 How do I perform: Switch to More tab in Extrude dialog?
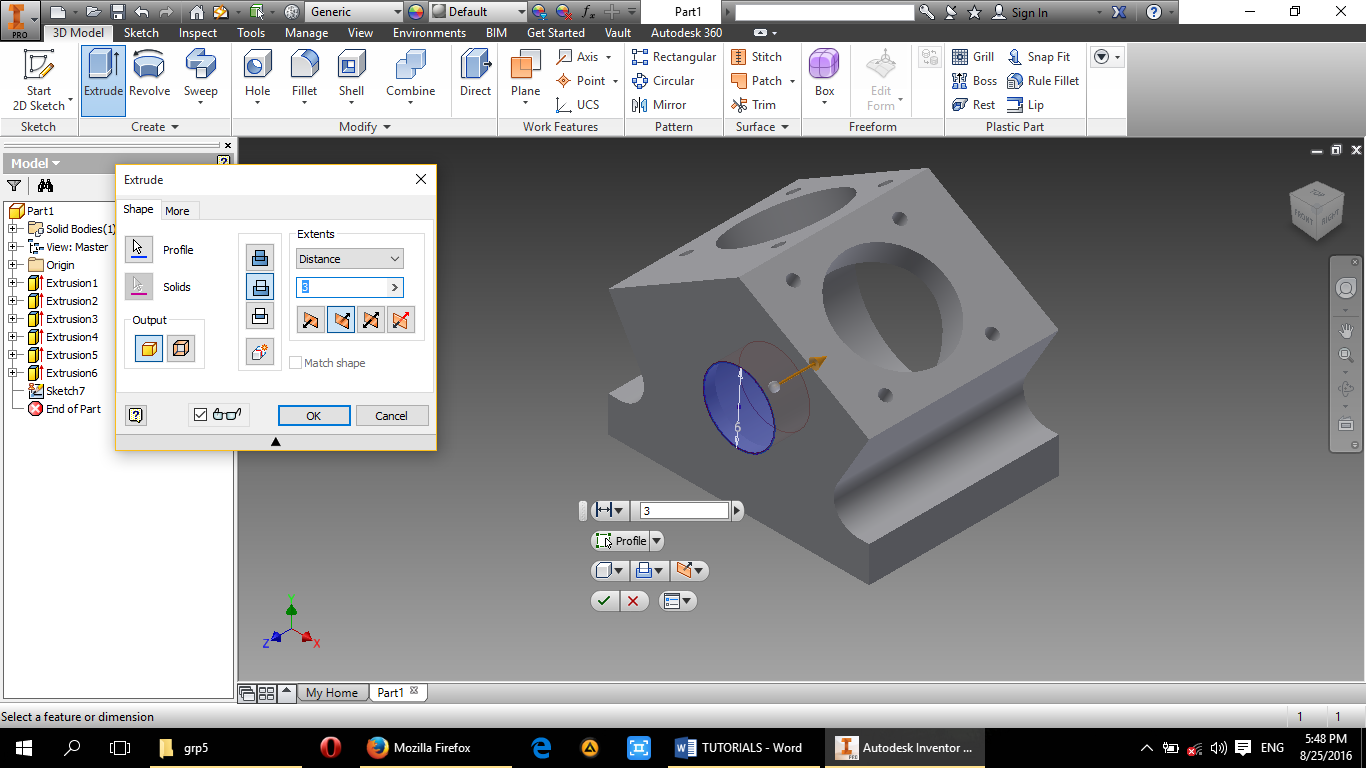coord(177,211)
